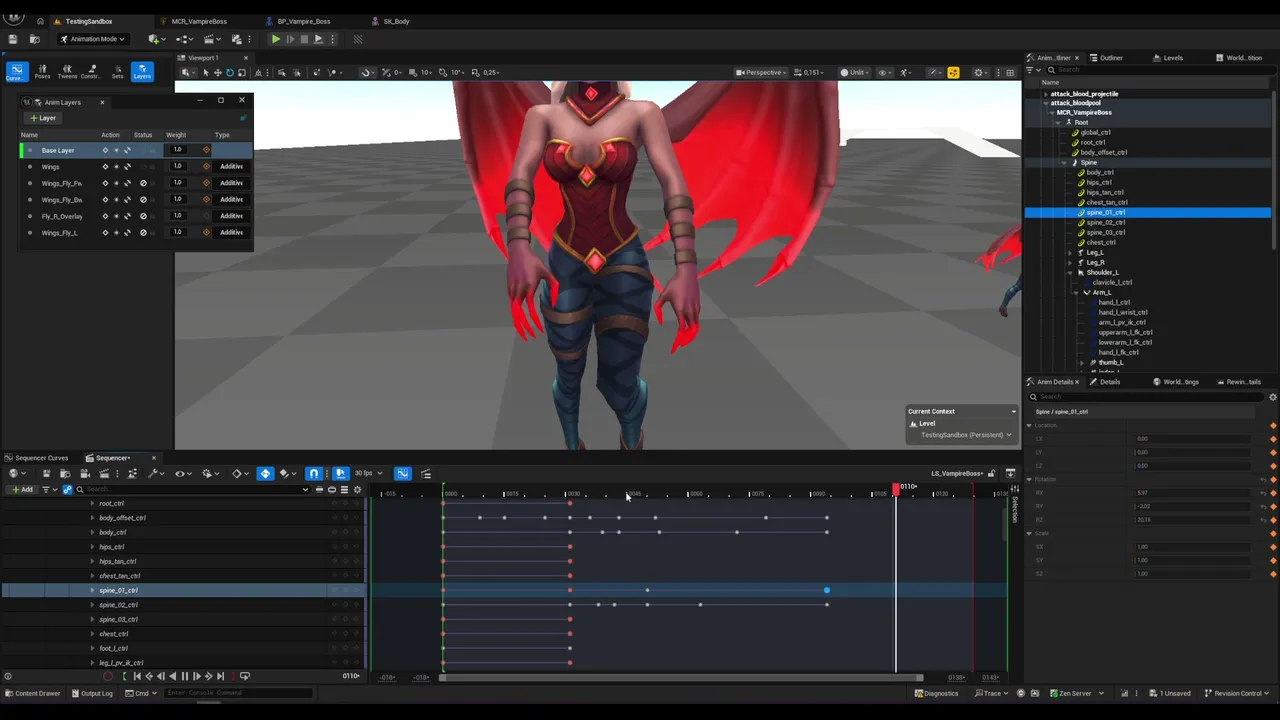This screenshot has height=720, width=1280.
Task: Expand Leg_L in the anim outliner
Action: (1069, 253)
